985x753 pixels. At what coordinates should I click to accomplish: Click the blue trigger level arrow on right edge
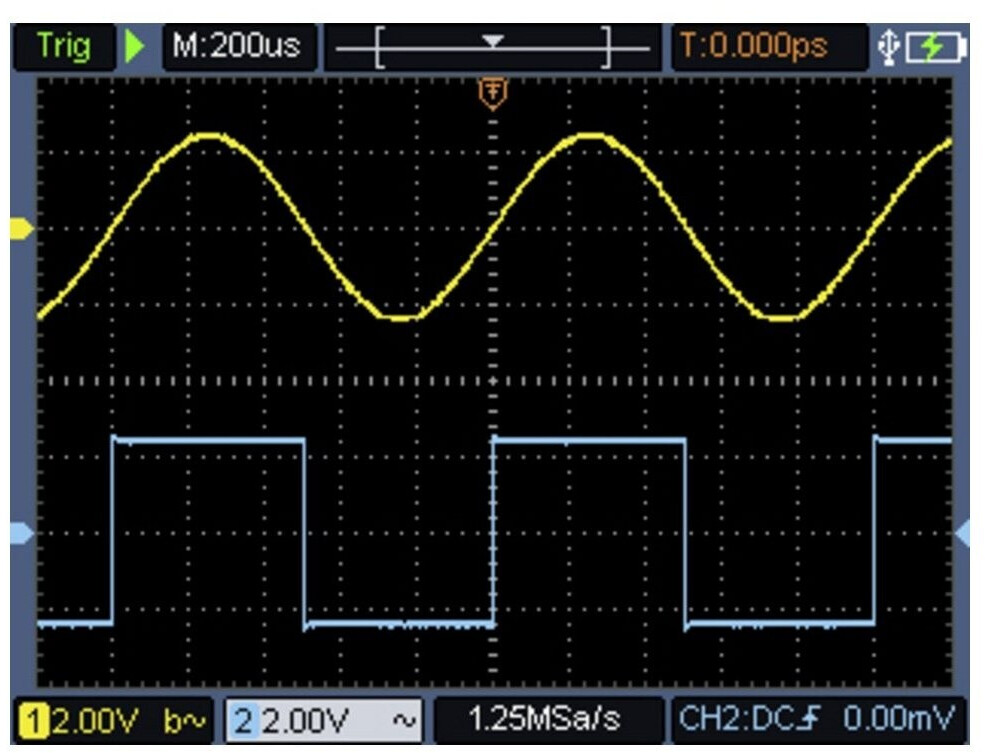tap(963, 533)
